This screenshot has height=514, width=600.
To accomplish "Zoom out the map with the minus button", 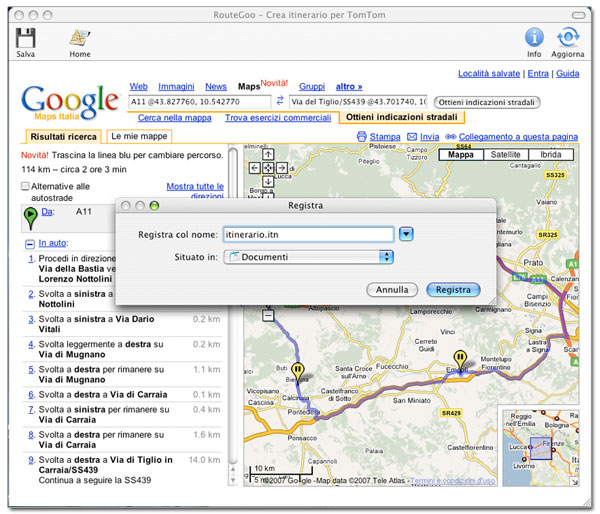I will (268, 316).
